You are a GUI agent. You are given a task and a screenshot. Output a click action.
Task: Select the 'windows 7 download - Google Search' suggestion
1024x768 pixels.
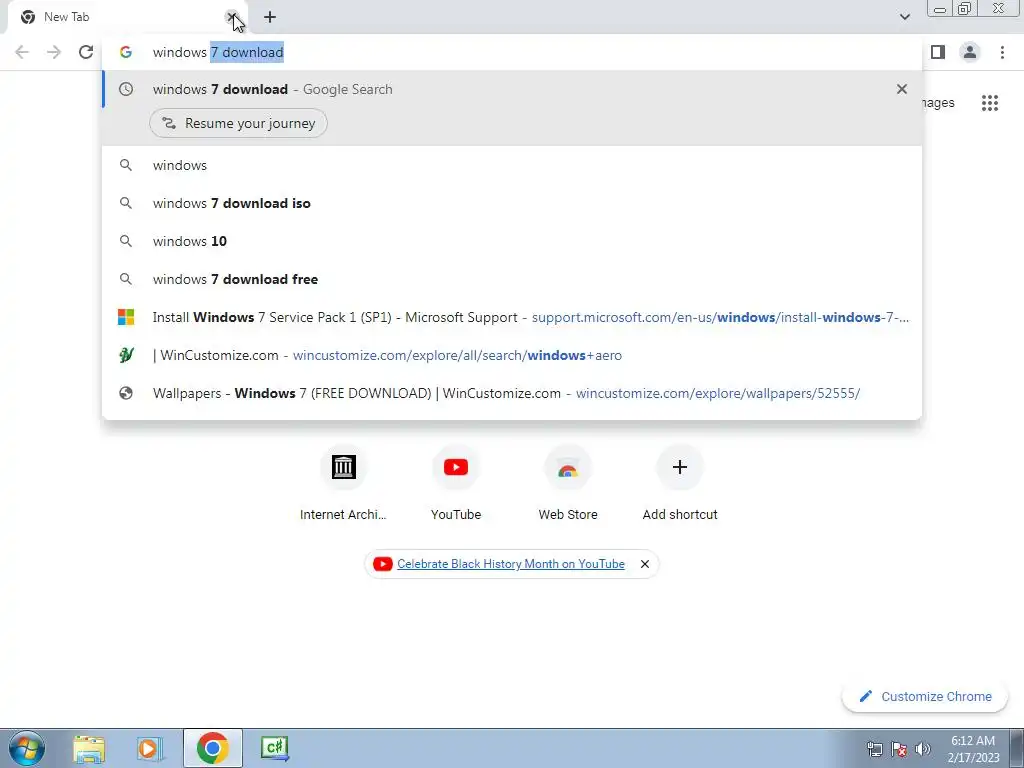tap(512, 89)
